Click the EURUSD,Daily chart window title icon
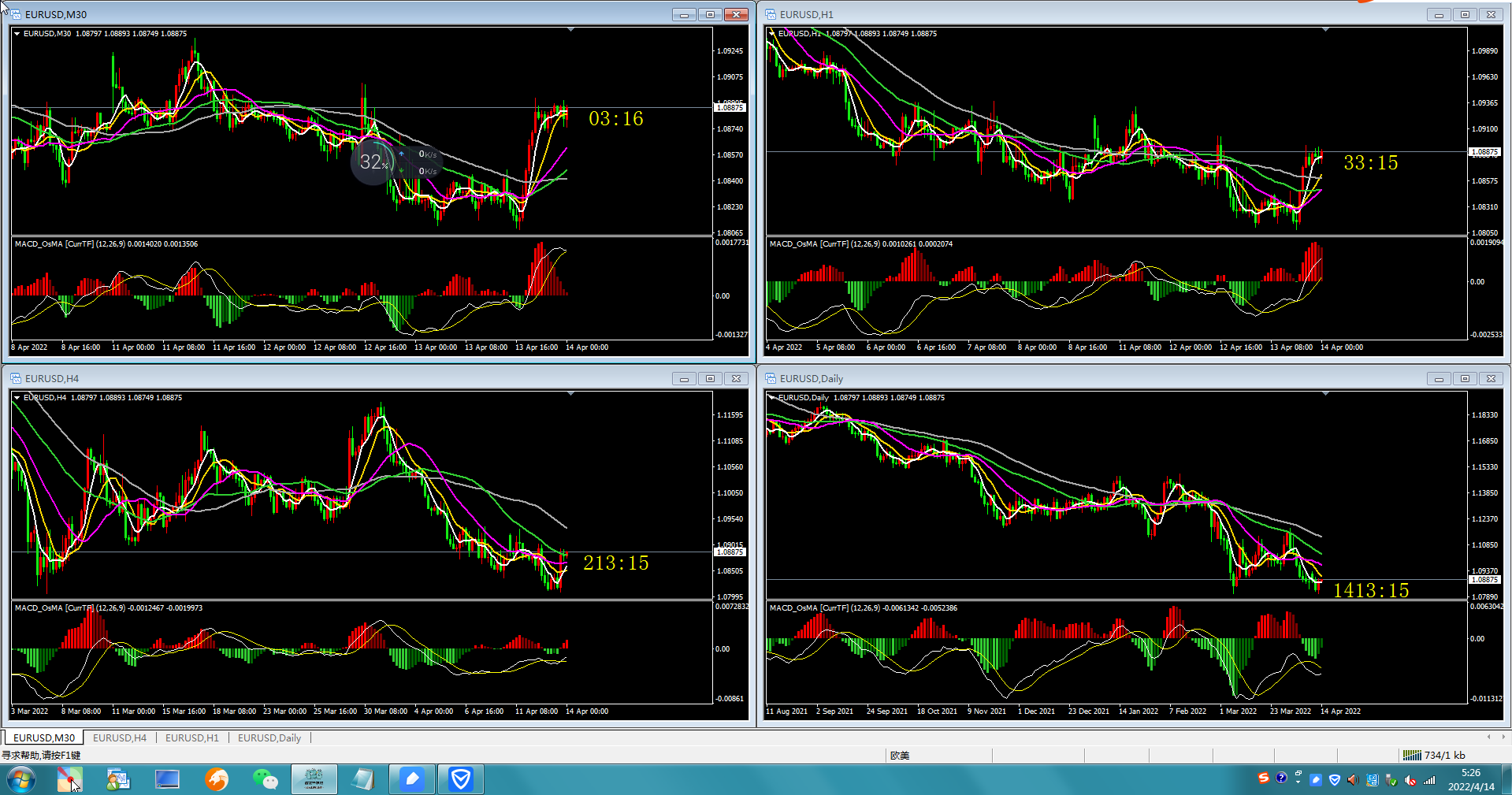1512x795 pixels. pos(771,378)
